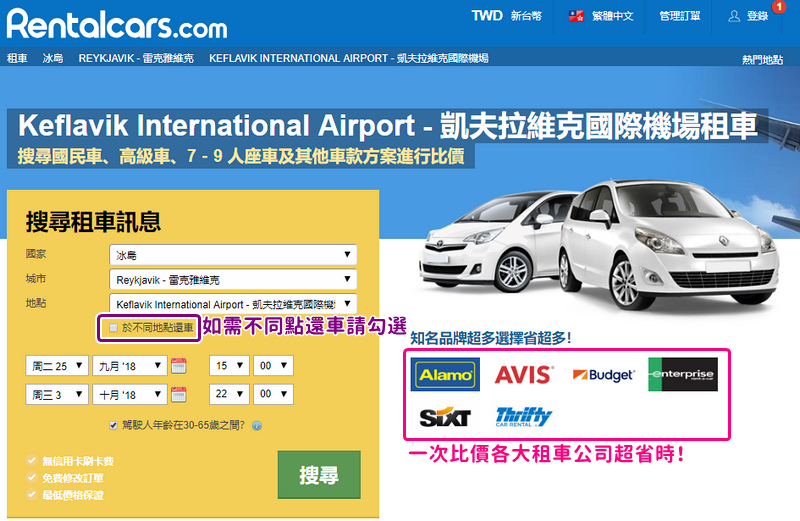Click the AVIS brand logo
Viewport: 800px width, 521px height.
click(x=524, y=375)
